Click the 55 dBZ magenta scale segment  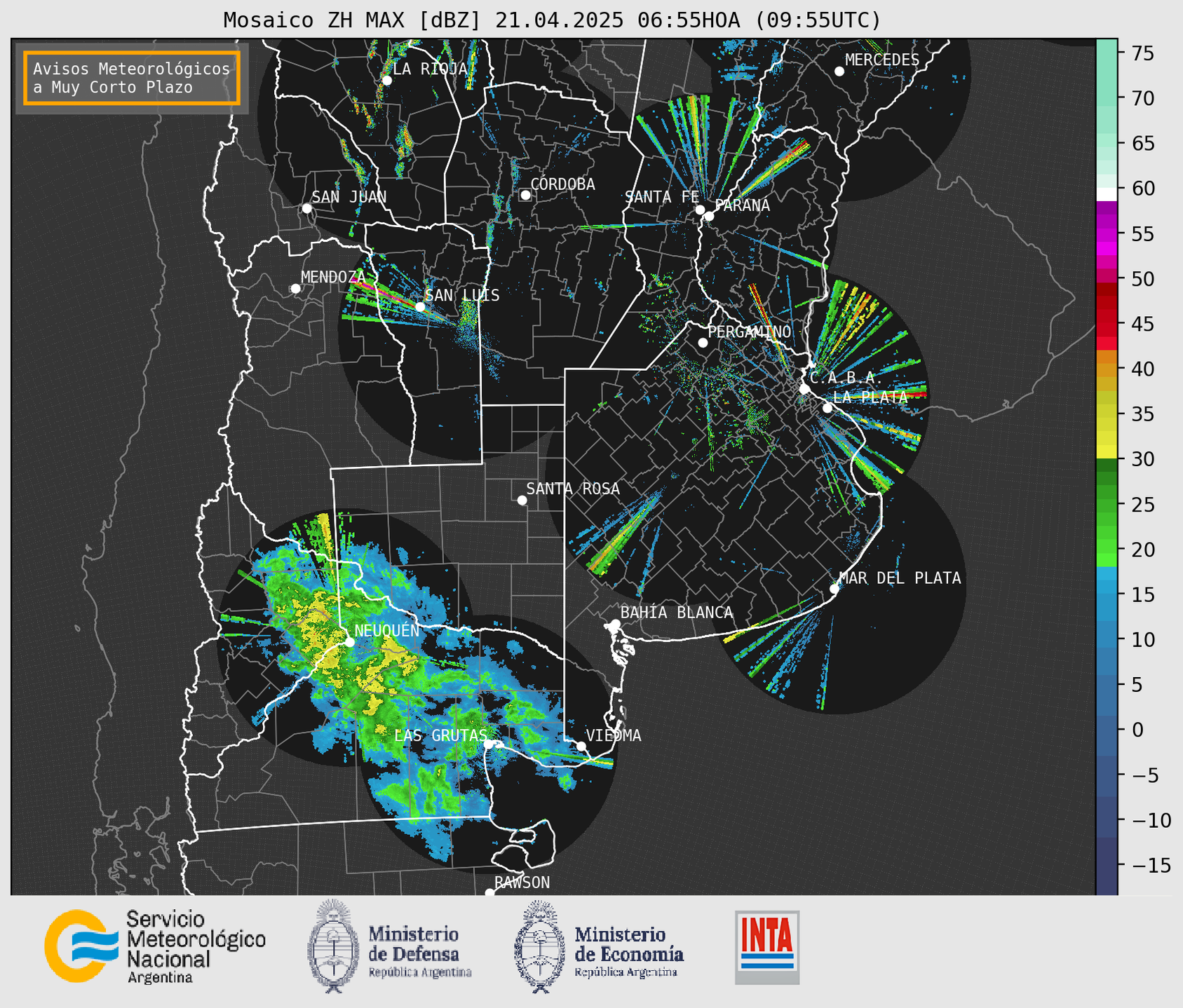1107,234
